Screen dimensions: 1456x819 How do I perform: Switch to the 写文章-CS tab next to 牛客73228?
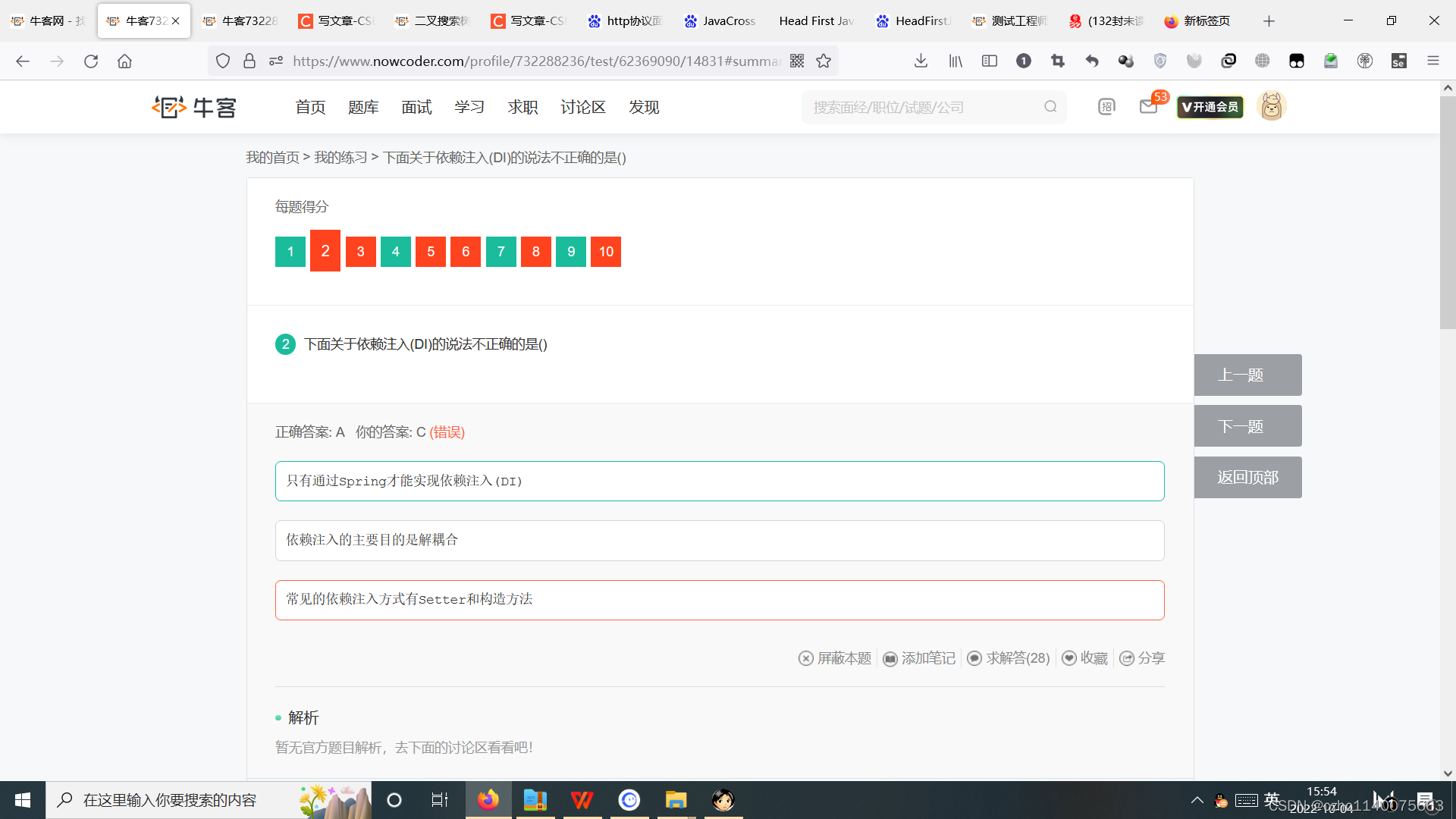pos(337,20)
